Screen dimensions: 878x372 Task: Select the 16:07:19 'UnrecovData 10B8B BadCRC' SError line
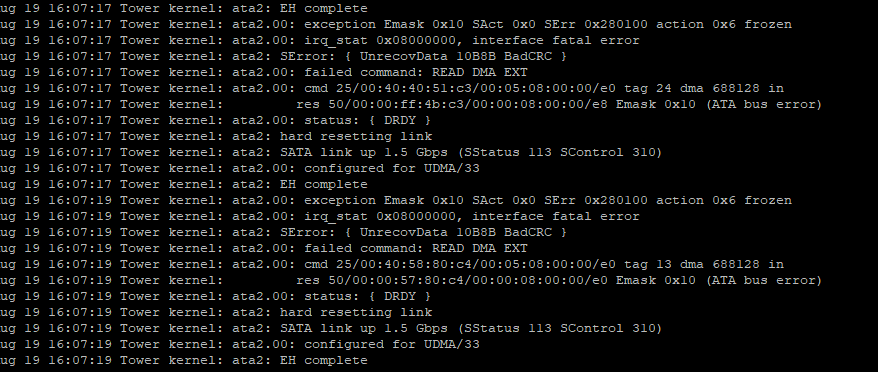tap(283, 232)
